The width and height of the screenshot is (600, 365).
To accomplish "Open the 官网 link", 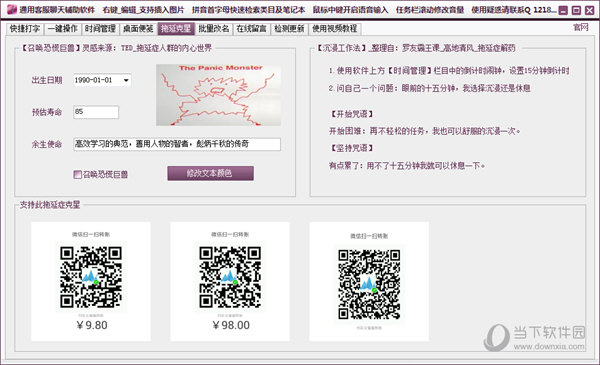I will click(x=580, y=27).
